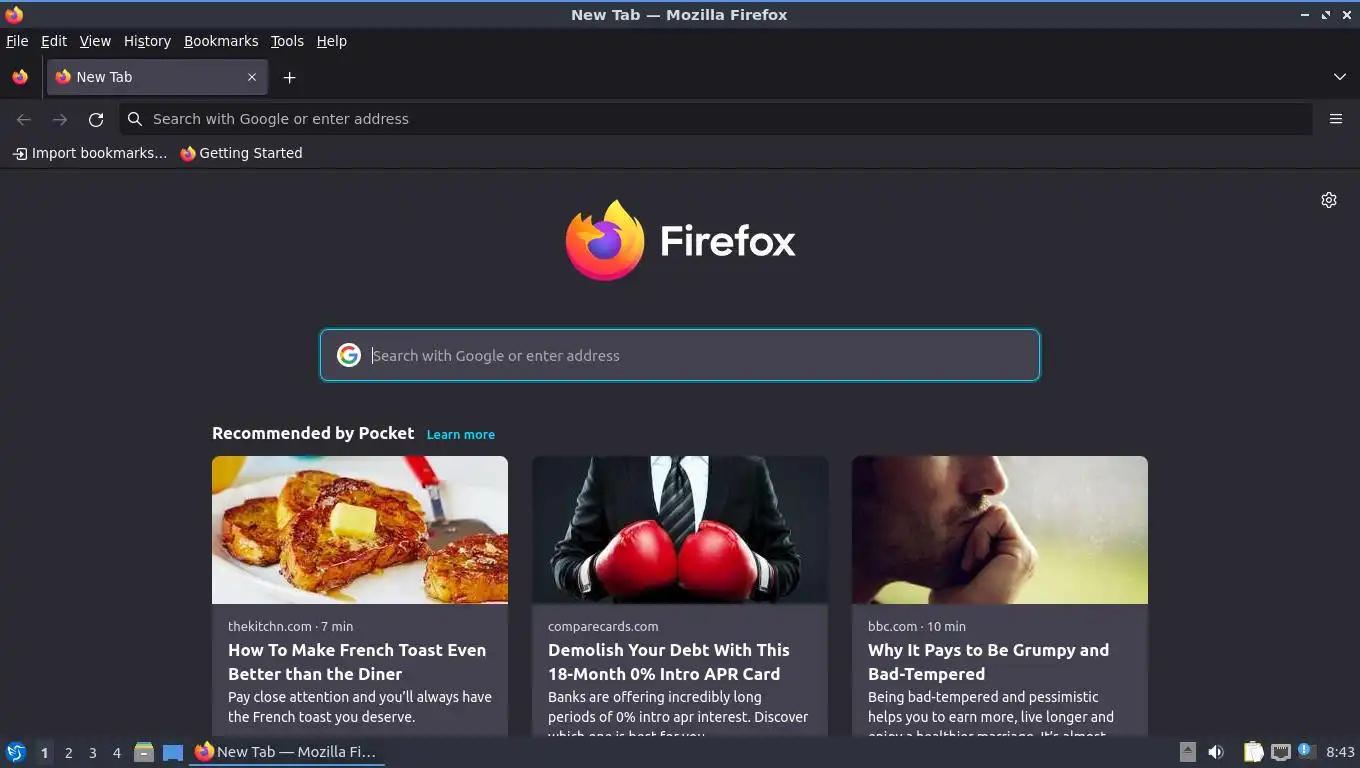
Task: Focus the center Google search field
Action: [680, 355]
